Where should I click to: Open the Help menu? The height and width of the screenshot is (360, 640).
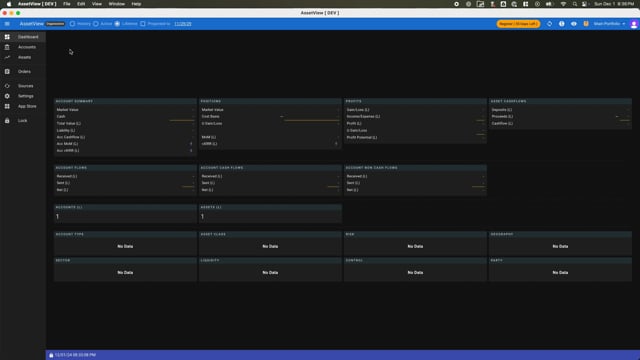click(x=136, y=4)
